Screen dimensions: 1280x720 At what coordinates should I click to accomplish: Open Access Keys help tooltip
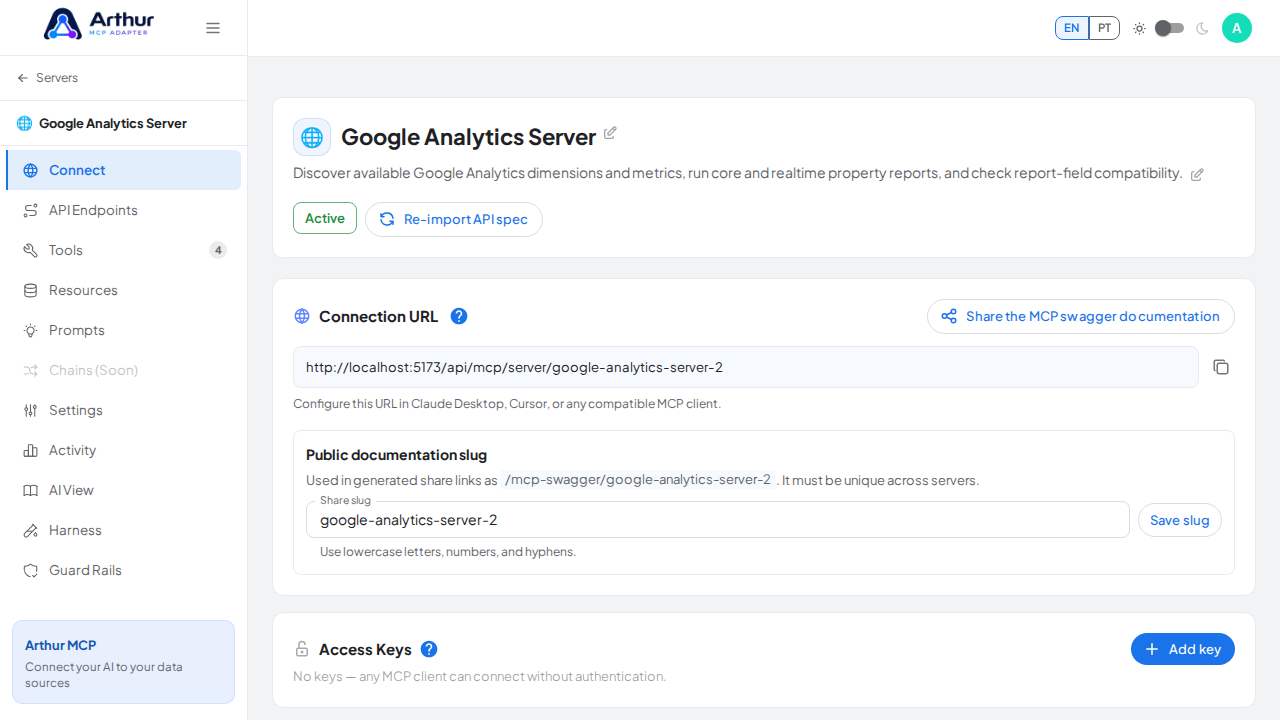429,649
